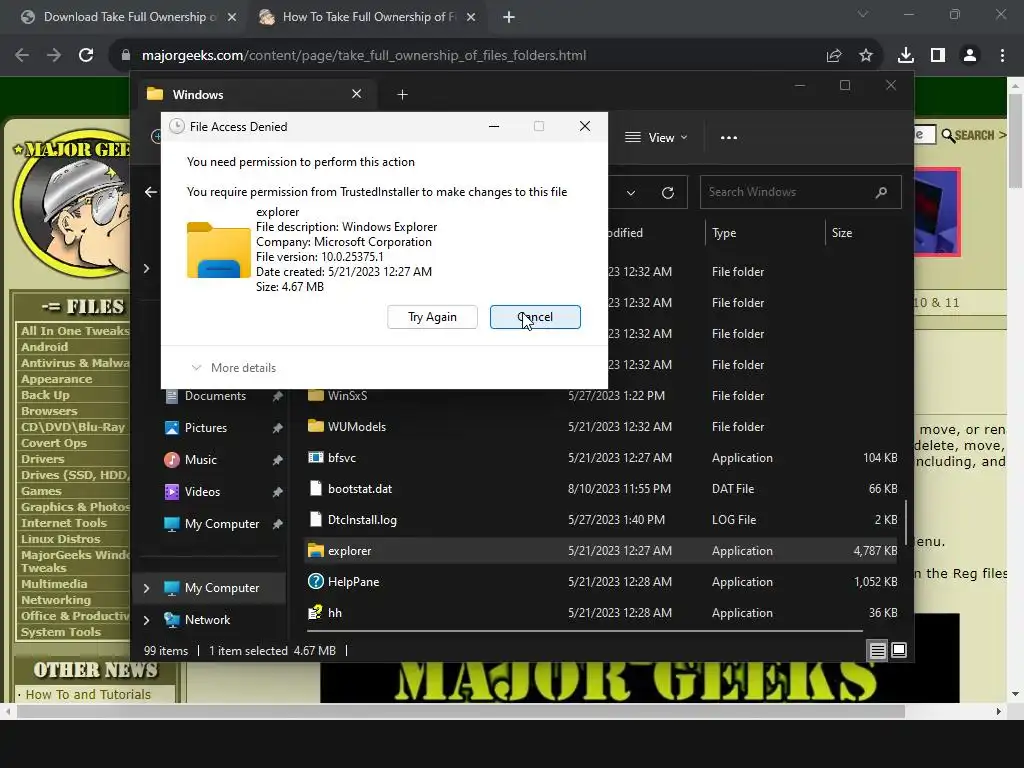Sort by the Size column header
Image resolution: width=1024 pixels, height=768 pixels.
coord(842,232)
